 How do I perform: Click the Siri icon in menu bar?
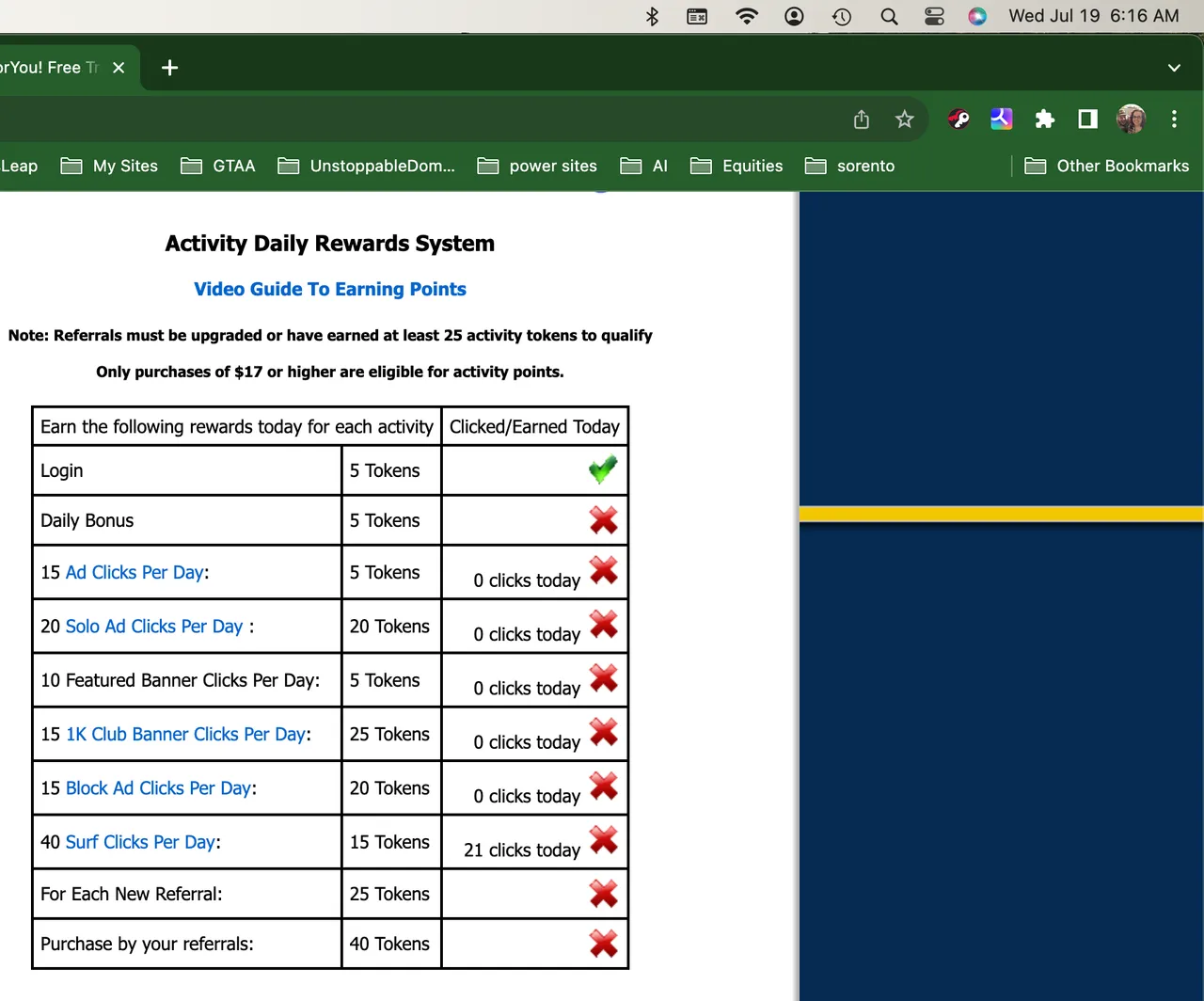tap(977, 16)
